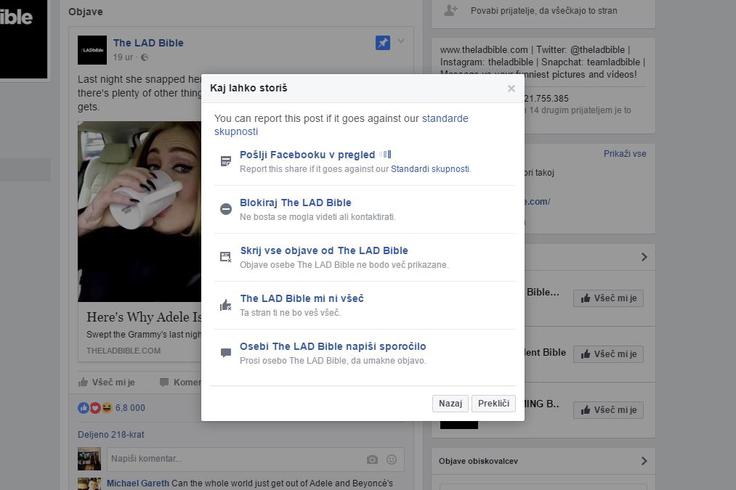The height and width of the screenshot is (490, 736).
Task: Open 'standarde skupnosti' link in dialog intro
Action: pyautogui.click(x=341, y=125)
